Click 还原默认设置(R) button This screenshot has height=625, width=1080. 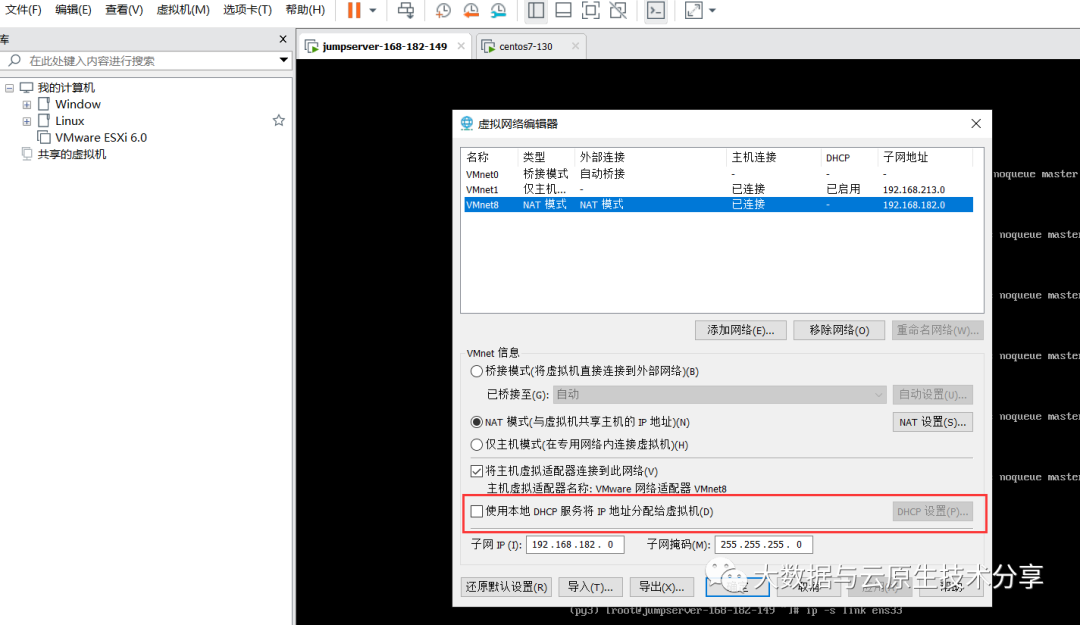point(506,587)
